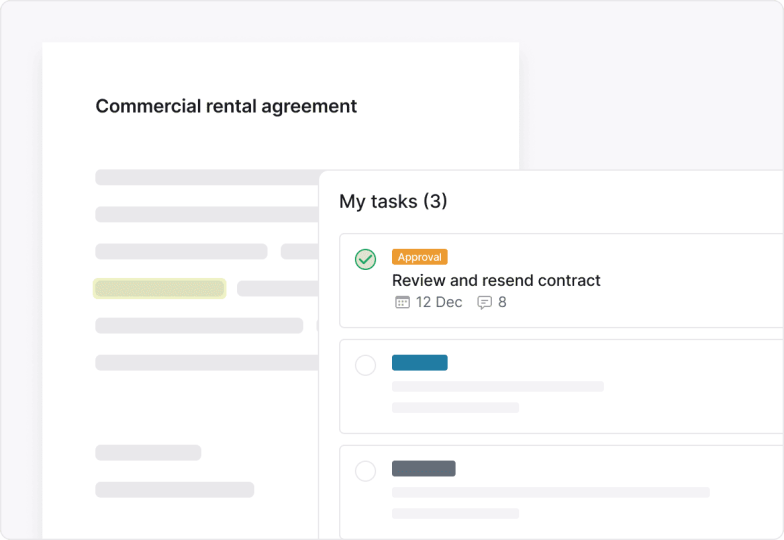
Task: Open the Review and resend contract task
Action: tap(496, 281)
